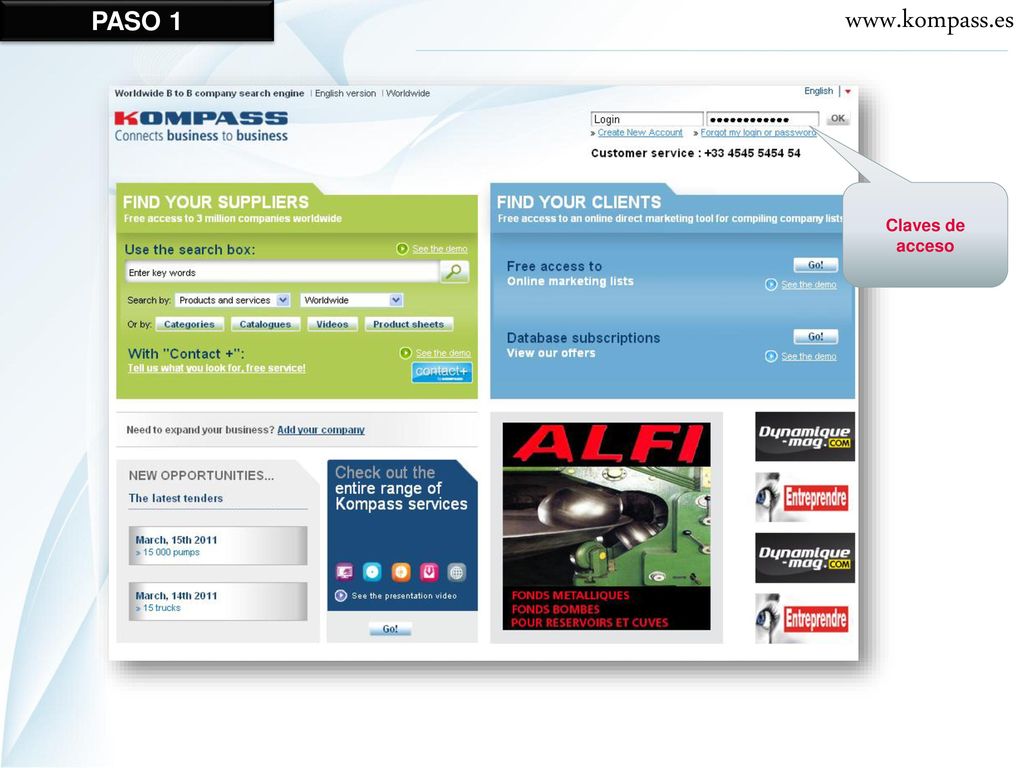Open the Product sheets tab button
Screen dimensions: 1024x768
(409, 324)
